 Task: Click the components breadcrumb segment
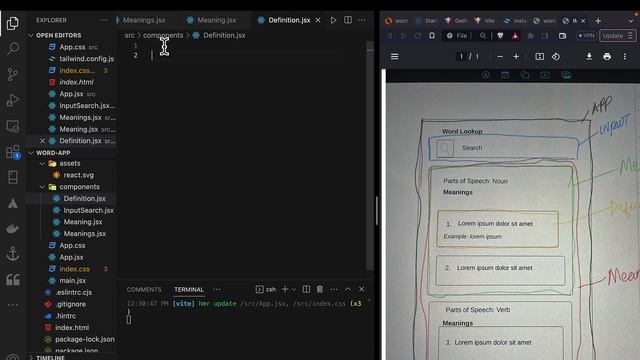[x=163, y=36]
